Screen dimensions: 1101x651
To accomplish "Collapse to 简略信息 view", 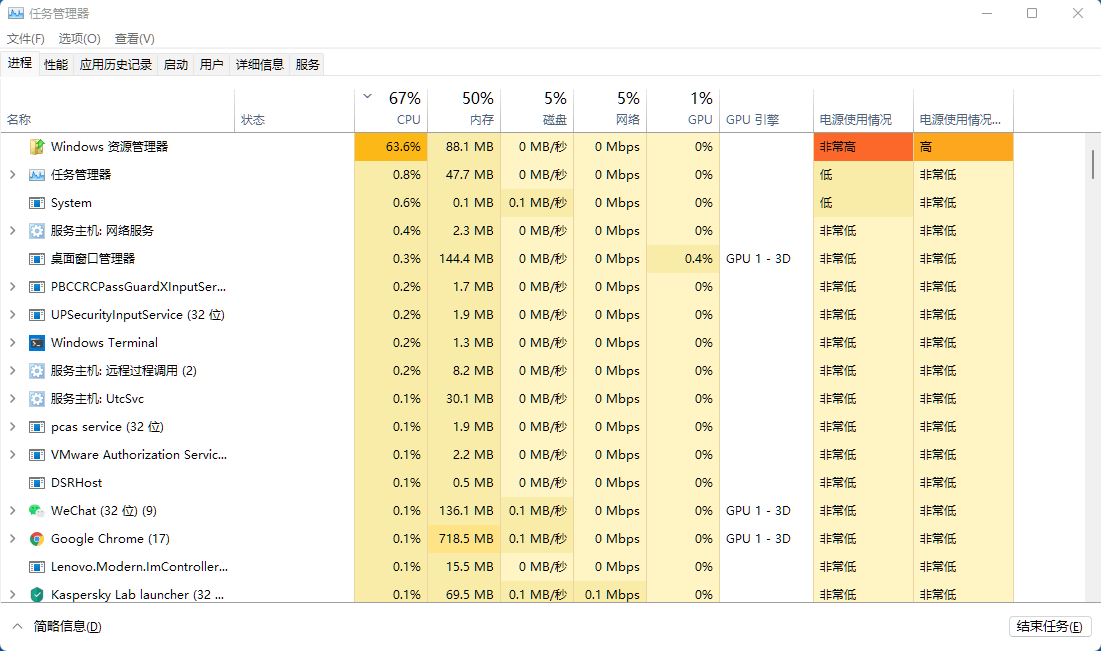I will point(57,626).
